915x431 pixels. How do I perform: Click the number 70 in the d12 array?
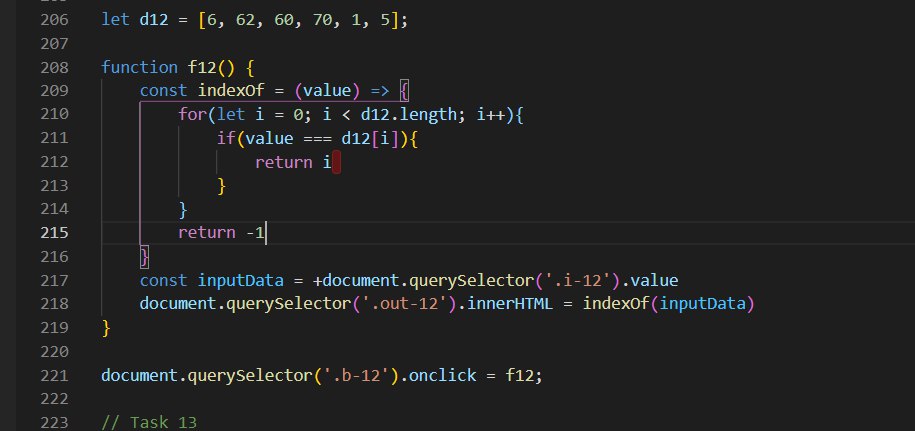(322, 20)
